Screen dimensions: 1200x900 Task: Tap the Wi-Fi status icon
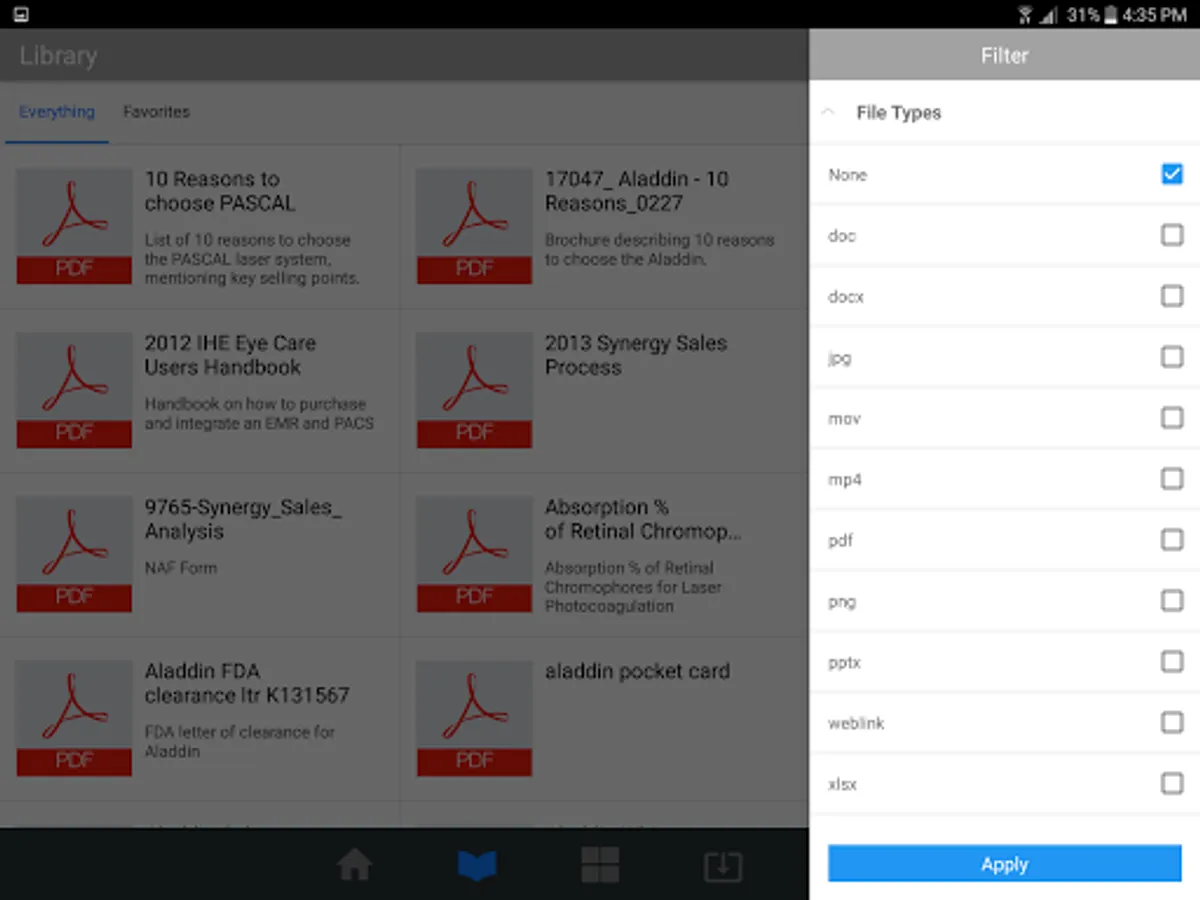point(1025,14)
